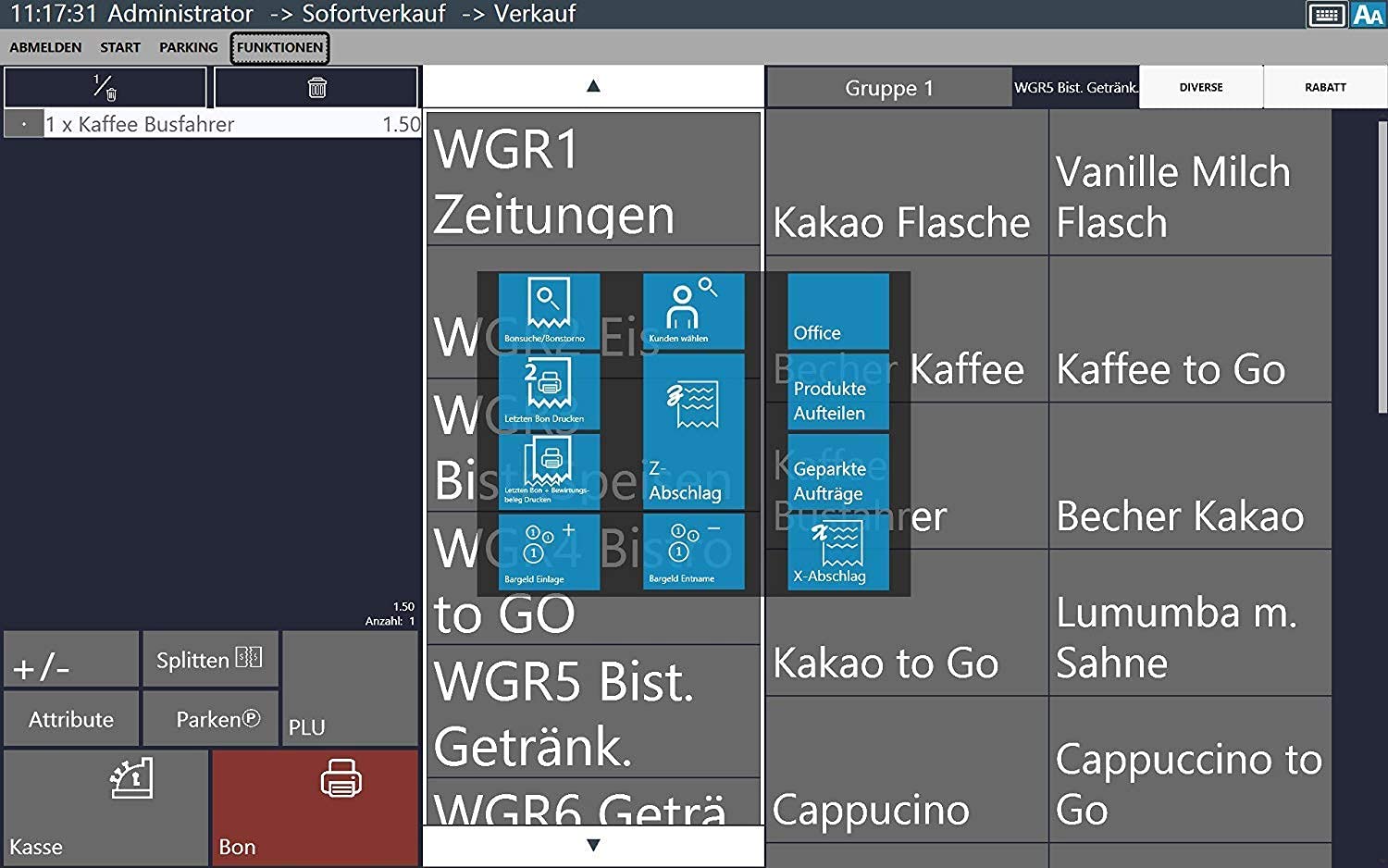Select the DIVERSE tab
The height and width of the screenshot is (868, 1388).
click(x=1201, y=88)
